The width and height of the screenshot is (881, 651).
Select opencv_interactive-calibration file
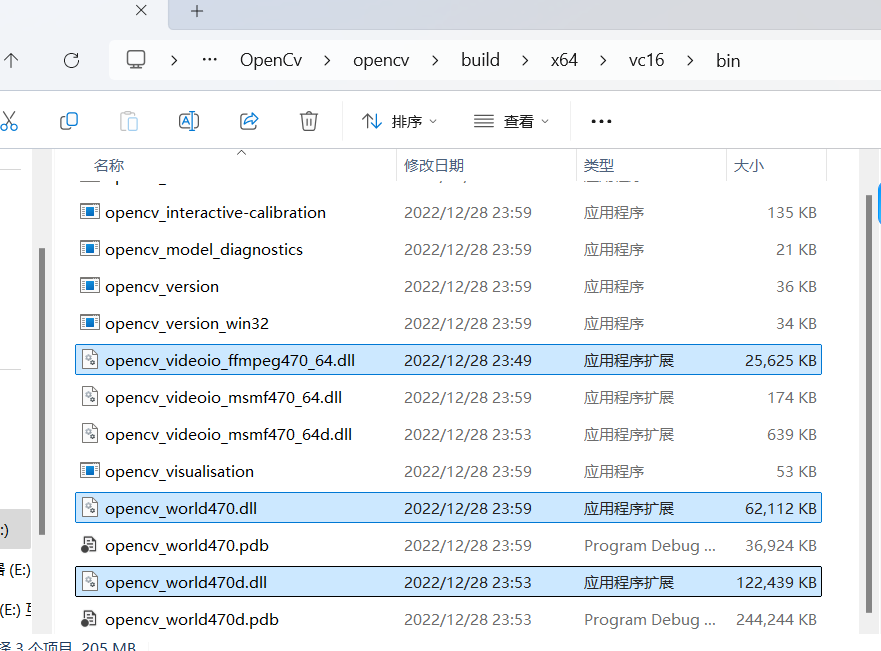448,212
